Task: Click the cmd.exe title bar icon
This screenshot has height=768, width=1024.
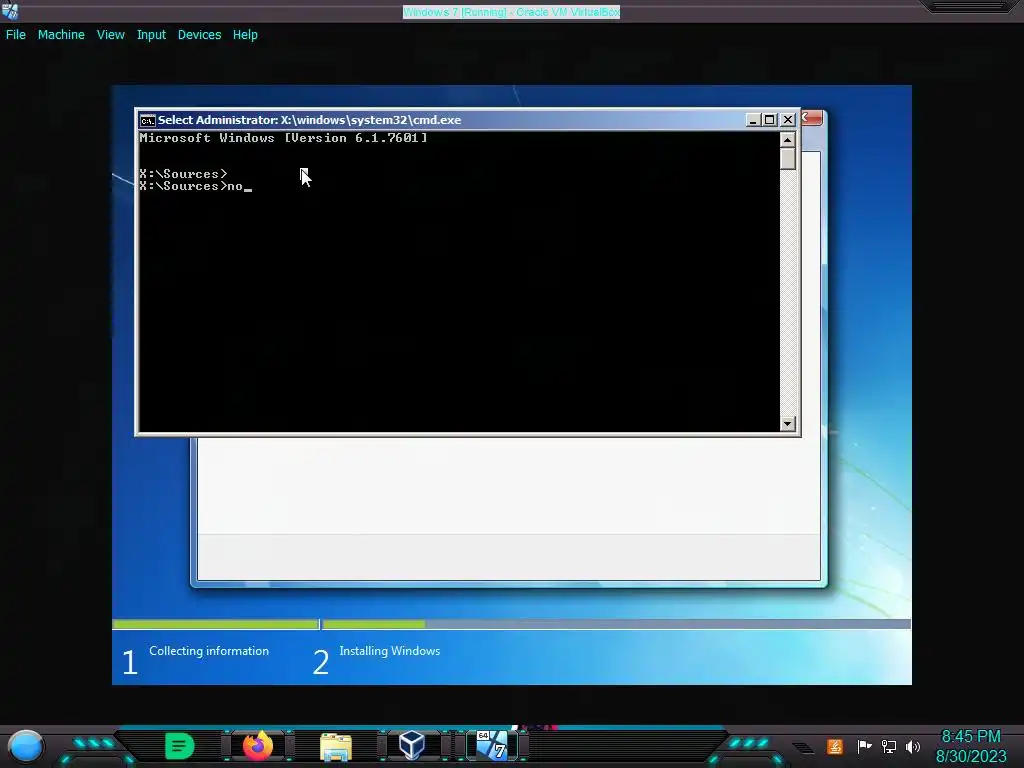Action: click(148, 120)
